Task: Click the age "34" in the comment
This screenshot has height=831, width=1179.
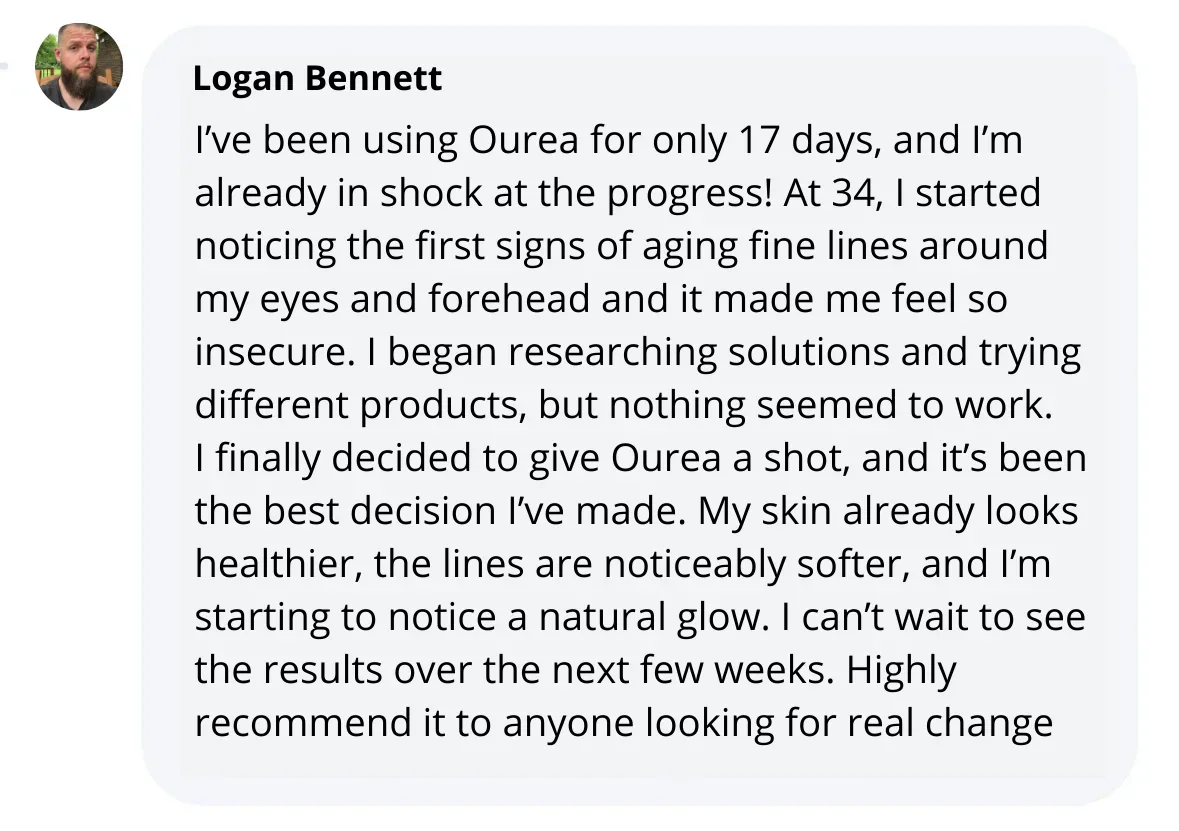Action: (853, 194)
